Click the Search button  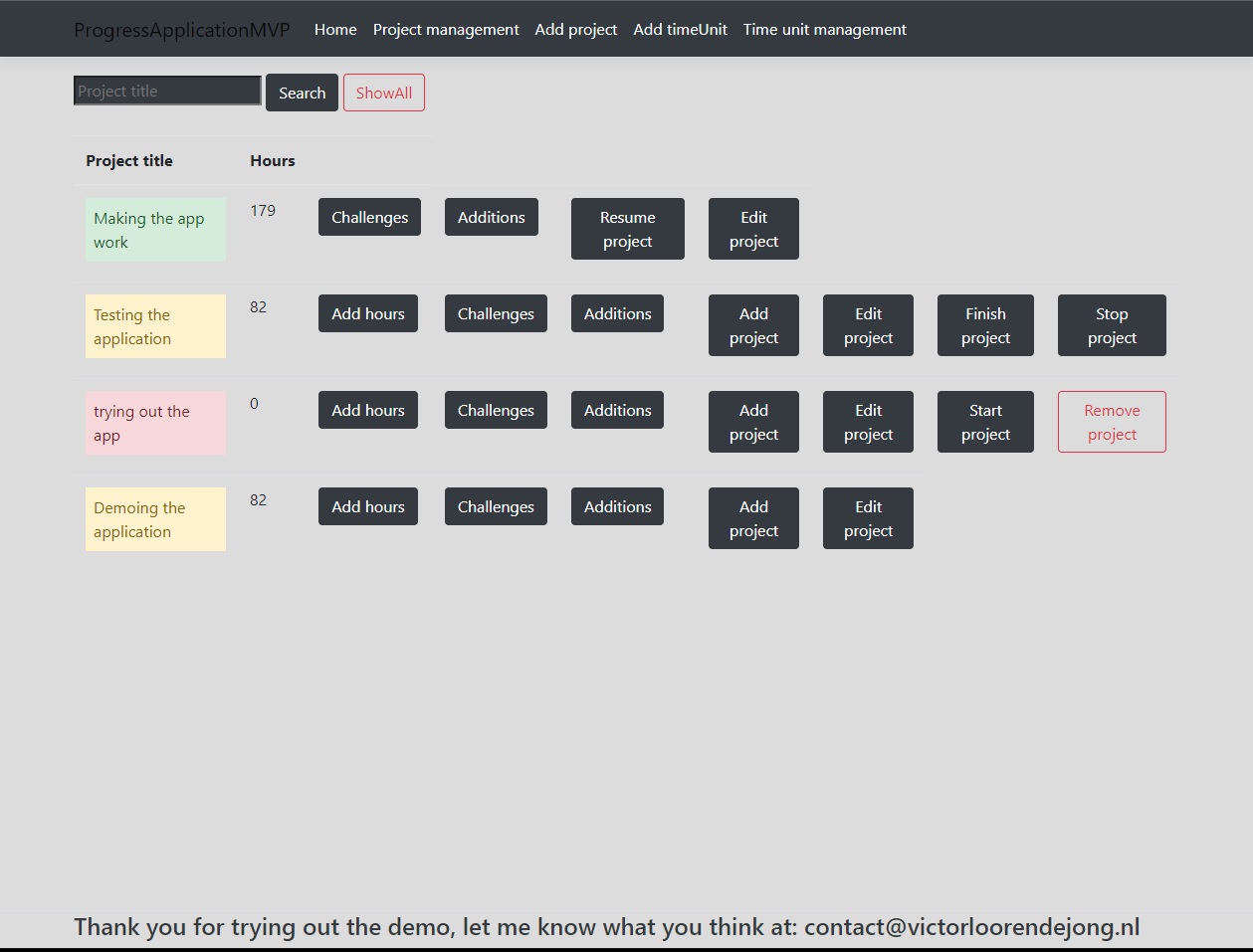(x=302, y=93)
